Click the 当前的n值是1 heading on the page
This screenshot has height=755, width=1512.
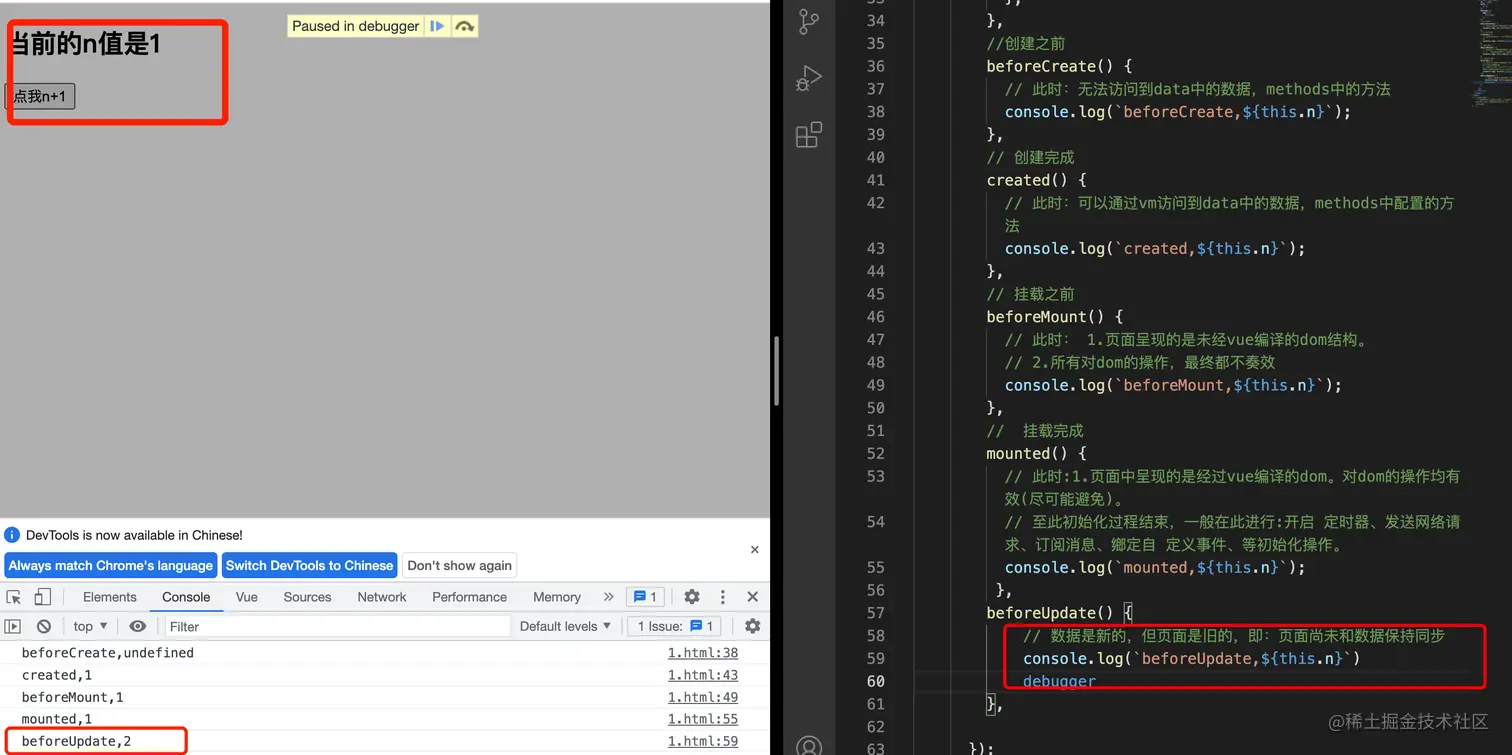(84, 44)
